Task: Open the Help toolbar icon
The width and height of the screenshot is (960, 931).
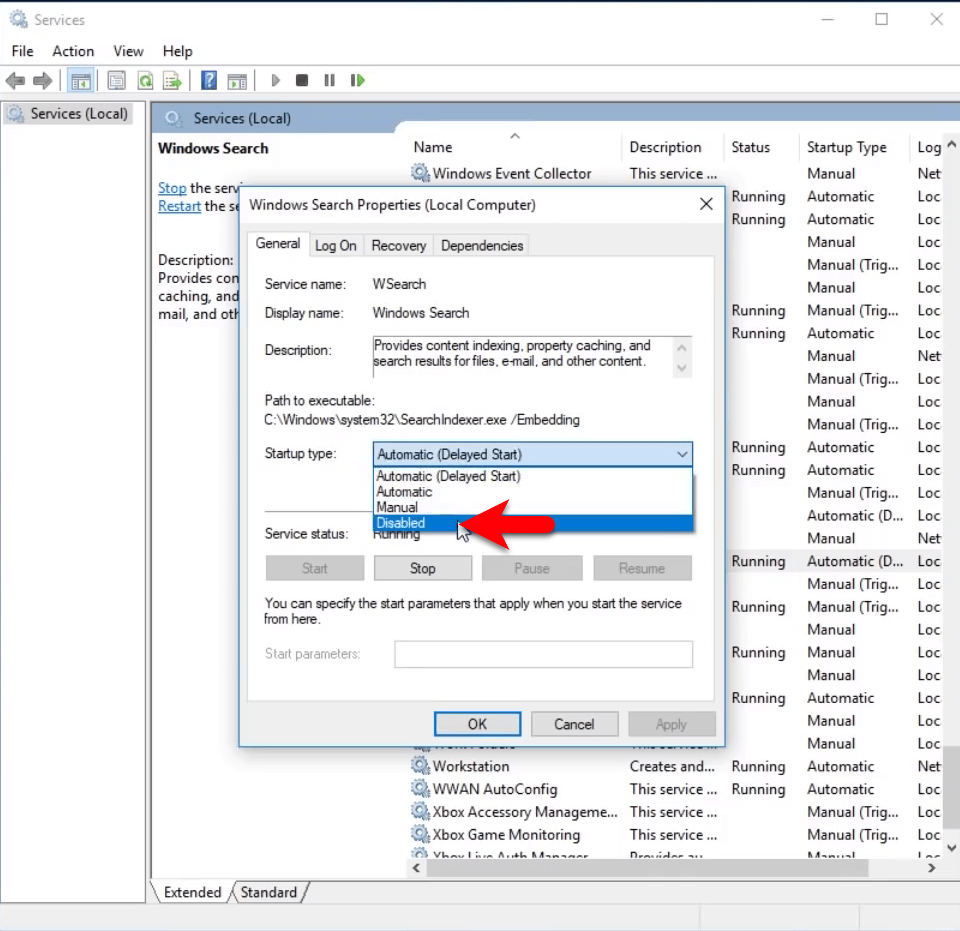Action: coord(209,80)
